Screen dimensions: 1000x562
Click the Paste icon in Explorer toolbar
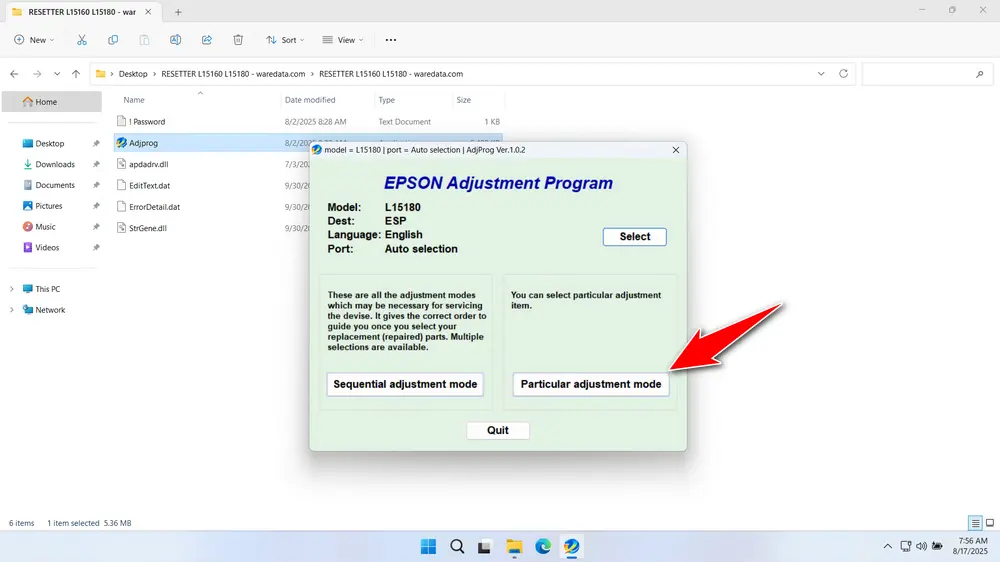coord(144,40)
